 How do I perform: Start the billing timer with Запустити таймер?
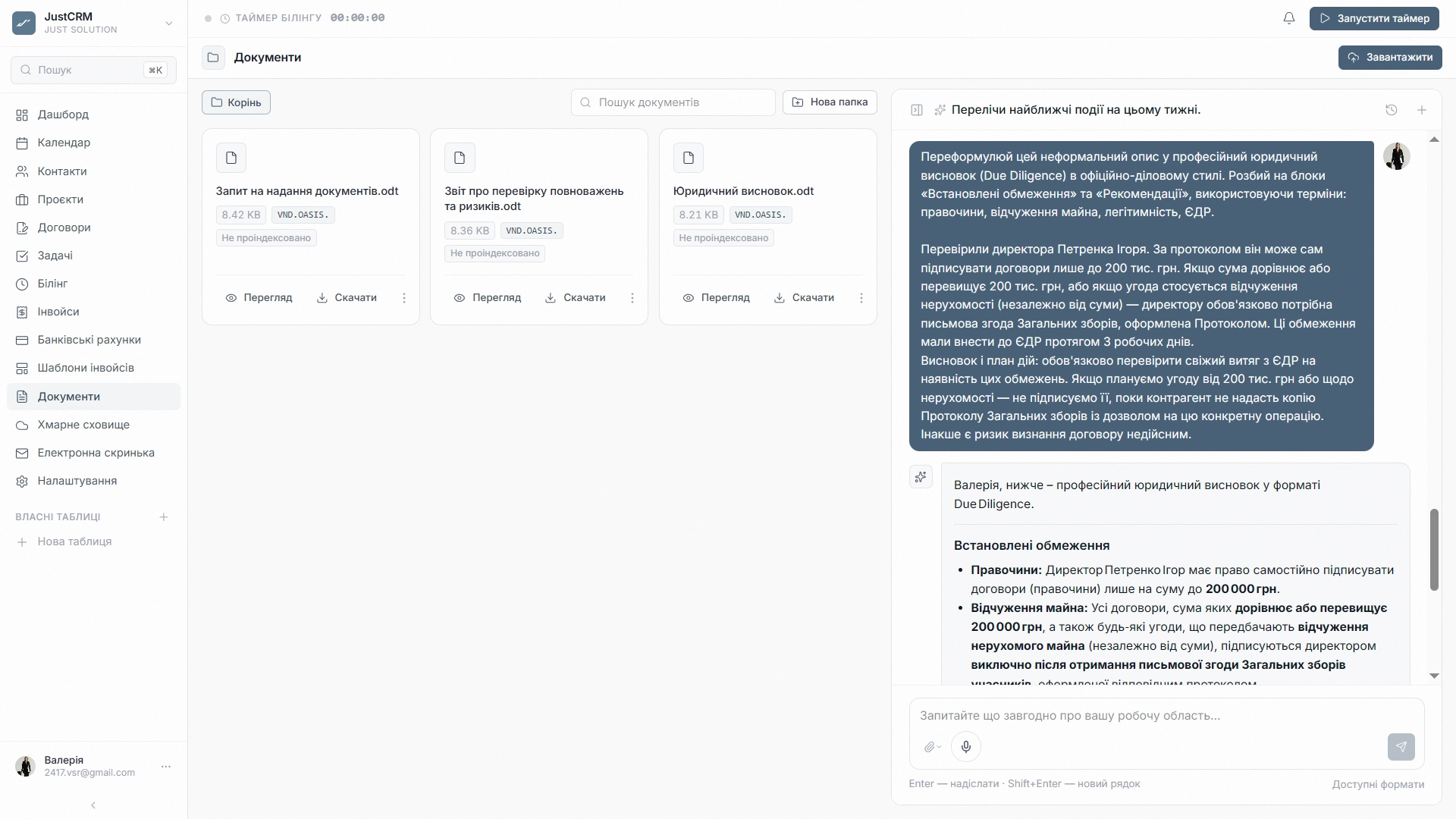pos(1374,18)
